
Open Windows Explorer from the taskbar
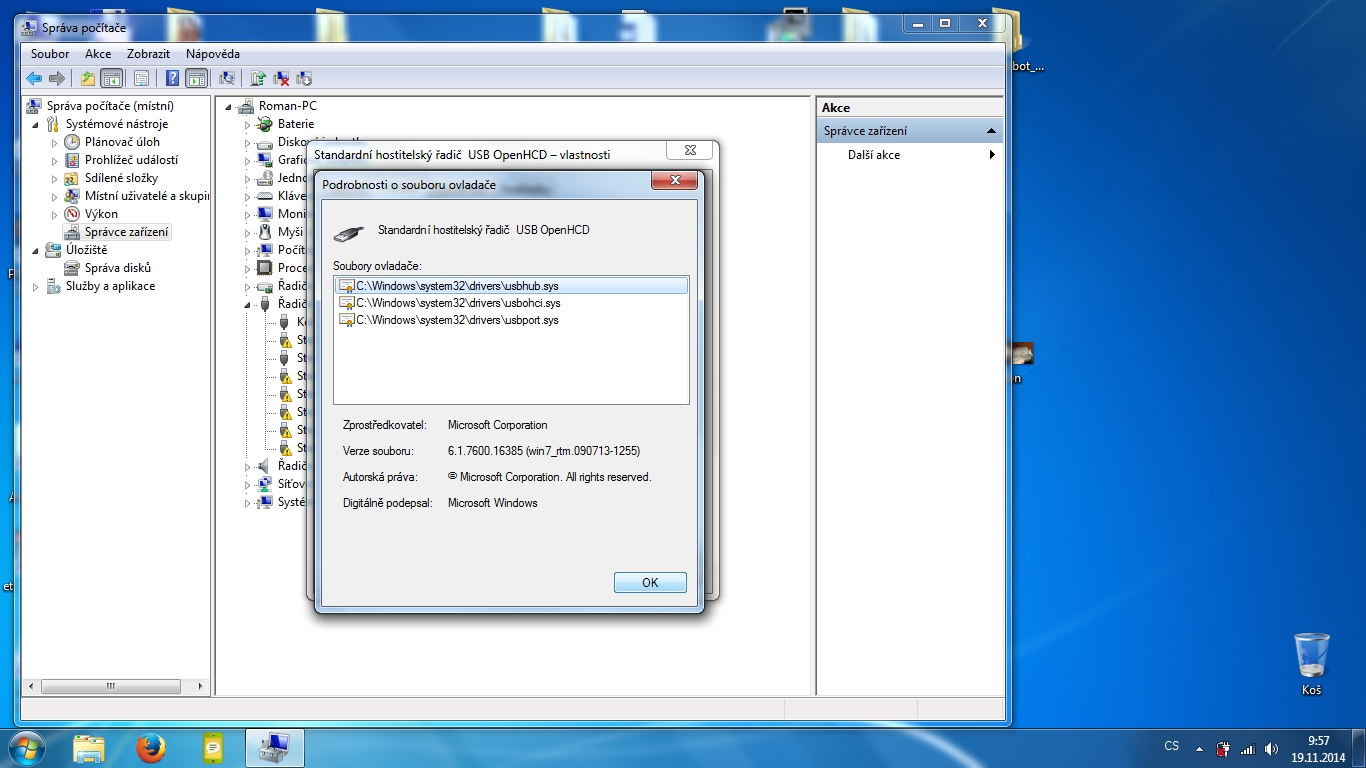88,748
